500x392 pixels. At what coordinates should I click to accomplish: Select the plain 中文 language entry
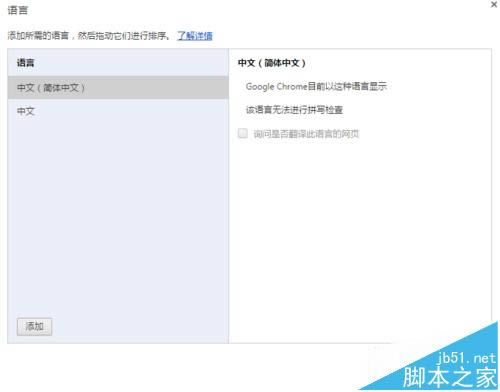(118, 111)
